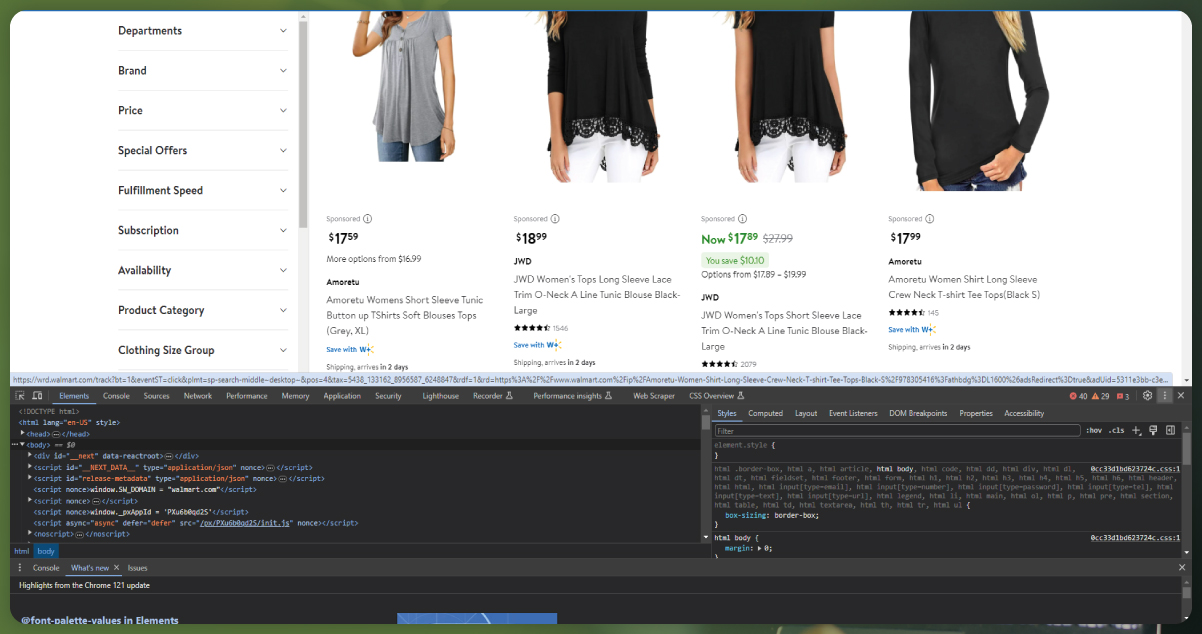Open the Sources tab
This screenshot has height=634, width=1202.
coord(156,396)
